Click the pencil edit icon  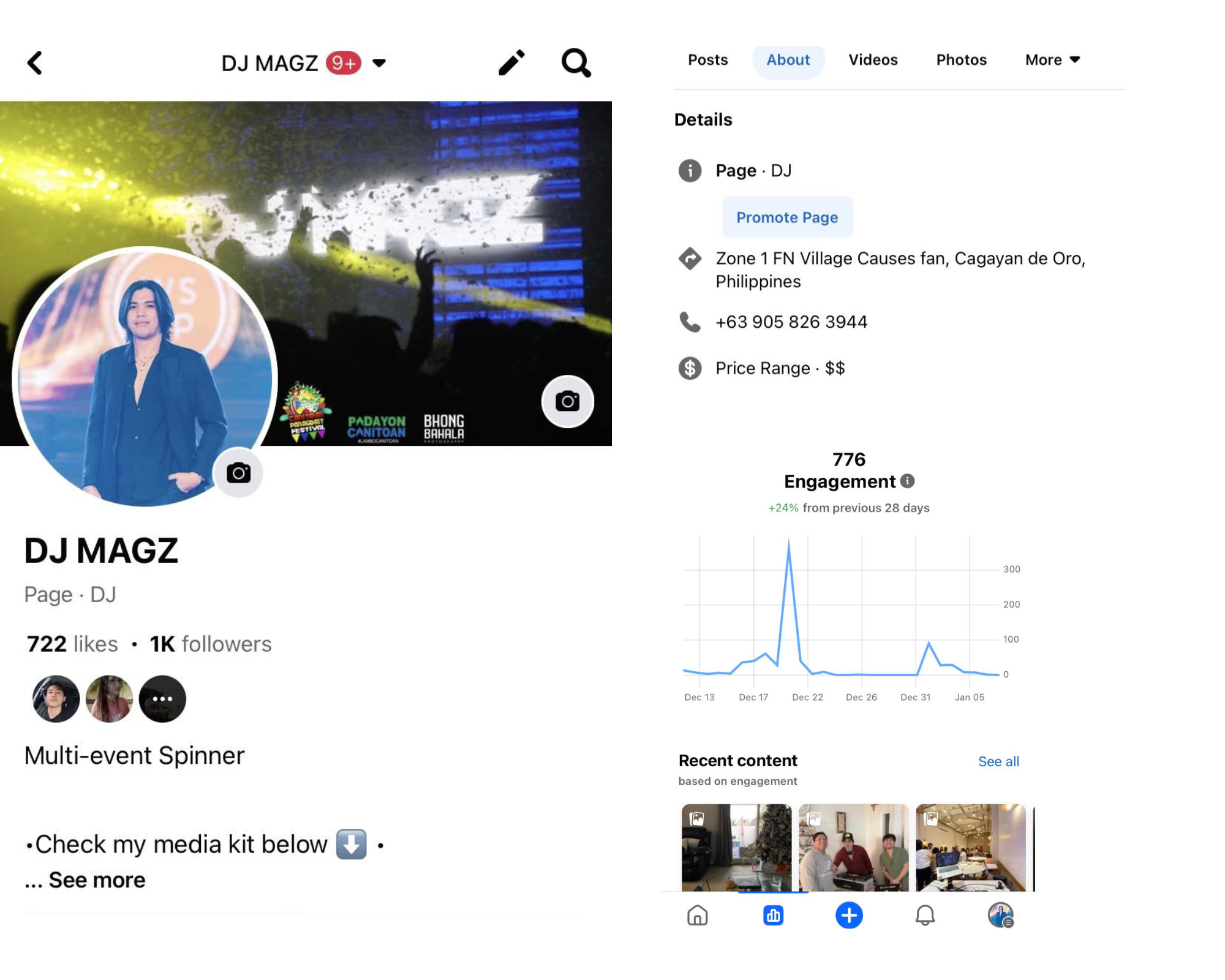(511, 62)
